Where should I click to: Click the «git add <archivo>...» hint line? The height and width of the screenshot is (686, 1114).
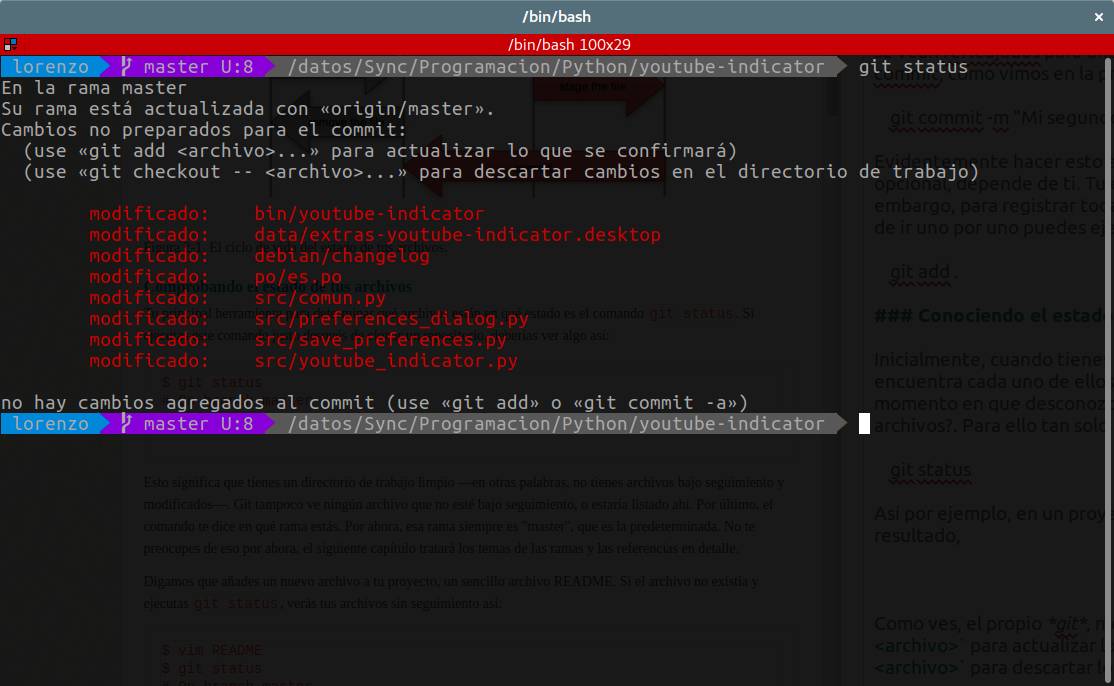pyautogui.click(x=380, y=151)
